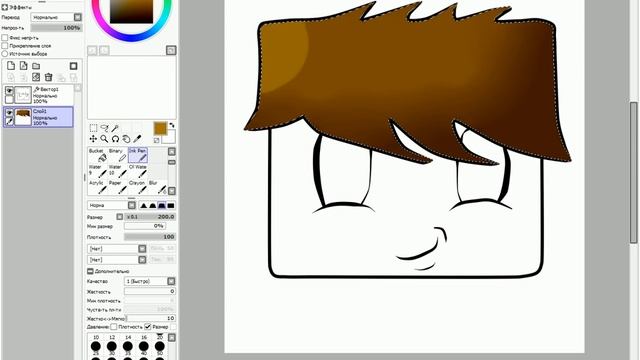Click the swatch panel corner button
Viewport: 640px width, 360px height.
coord(171,50)
